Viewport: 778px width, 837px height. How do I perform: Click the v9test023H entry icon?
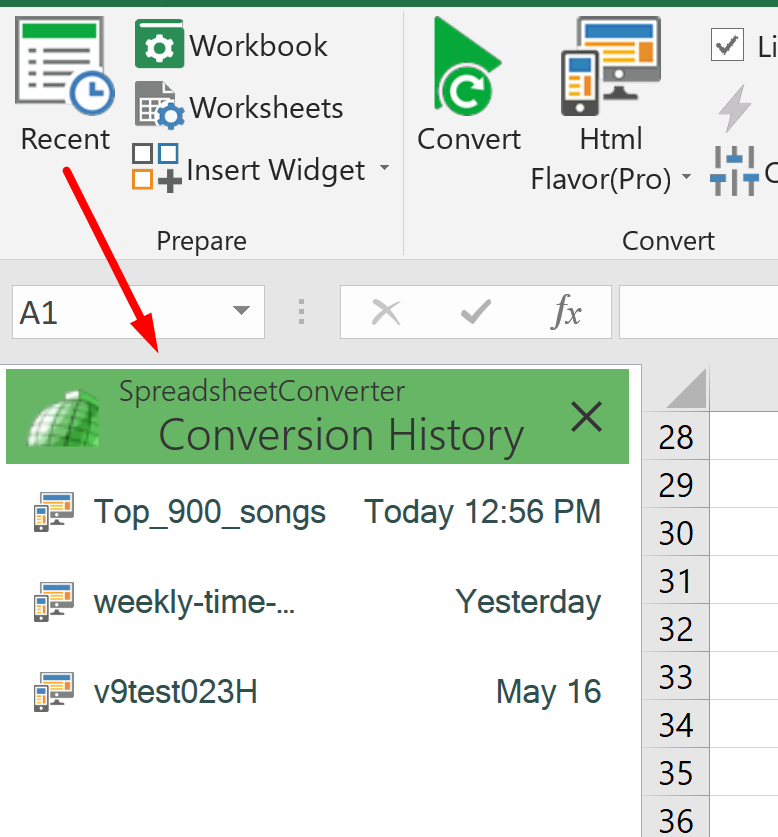tap(53, 688)
